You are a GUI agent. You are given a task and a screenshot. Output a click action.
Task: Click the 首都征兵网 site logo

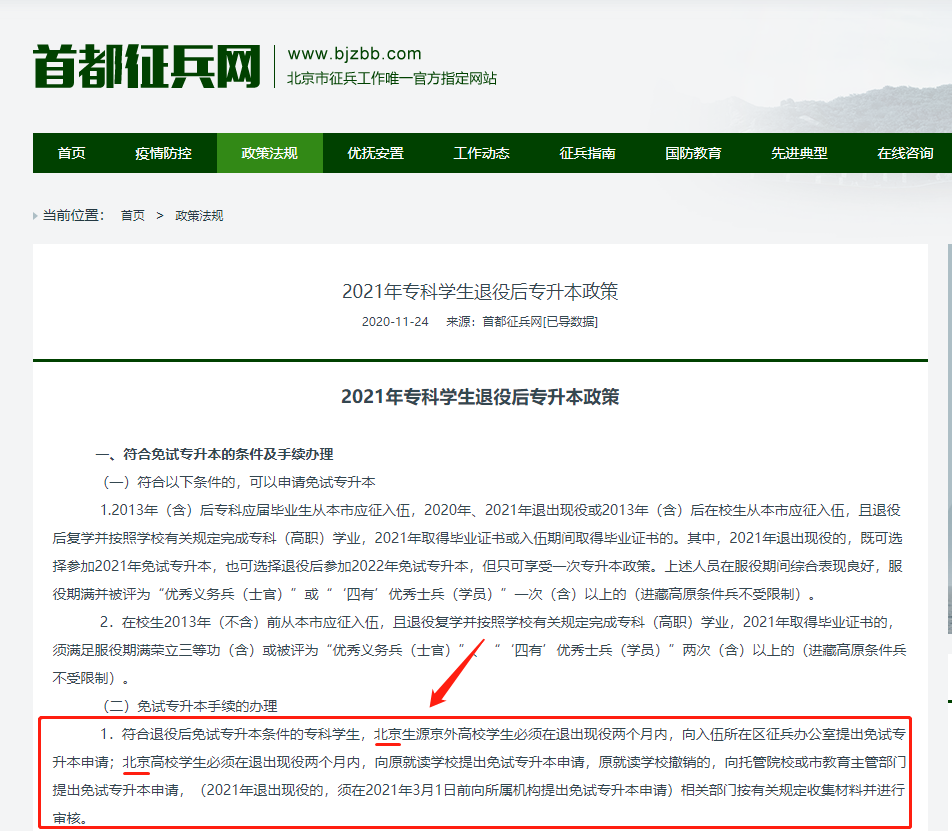146,66
